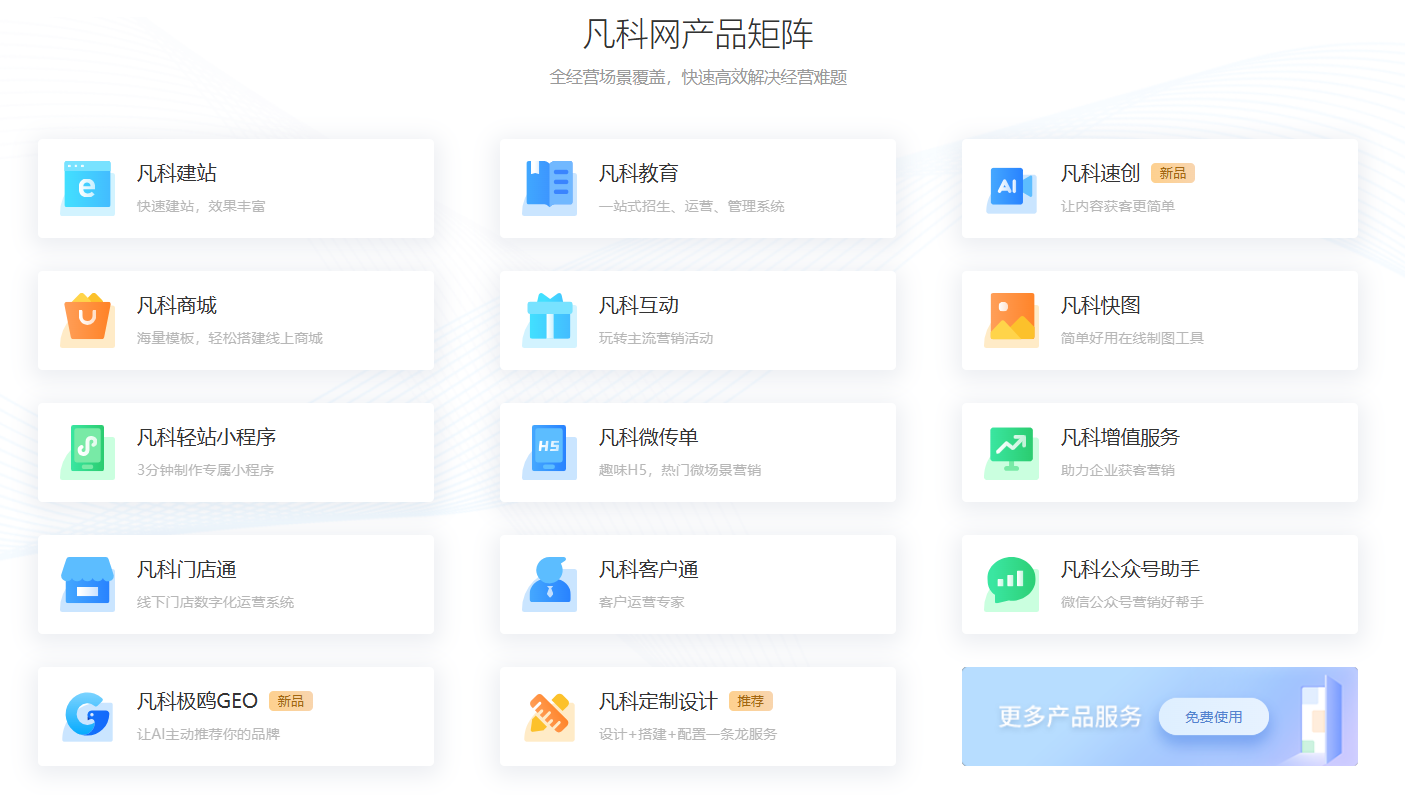Open the 凡科轻站小程序 product title
Image resolution: width=1405 pixels, height=795 pixels.
coord(207,437)
